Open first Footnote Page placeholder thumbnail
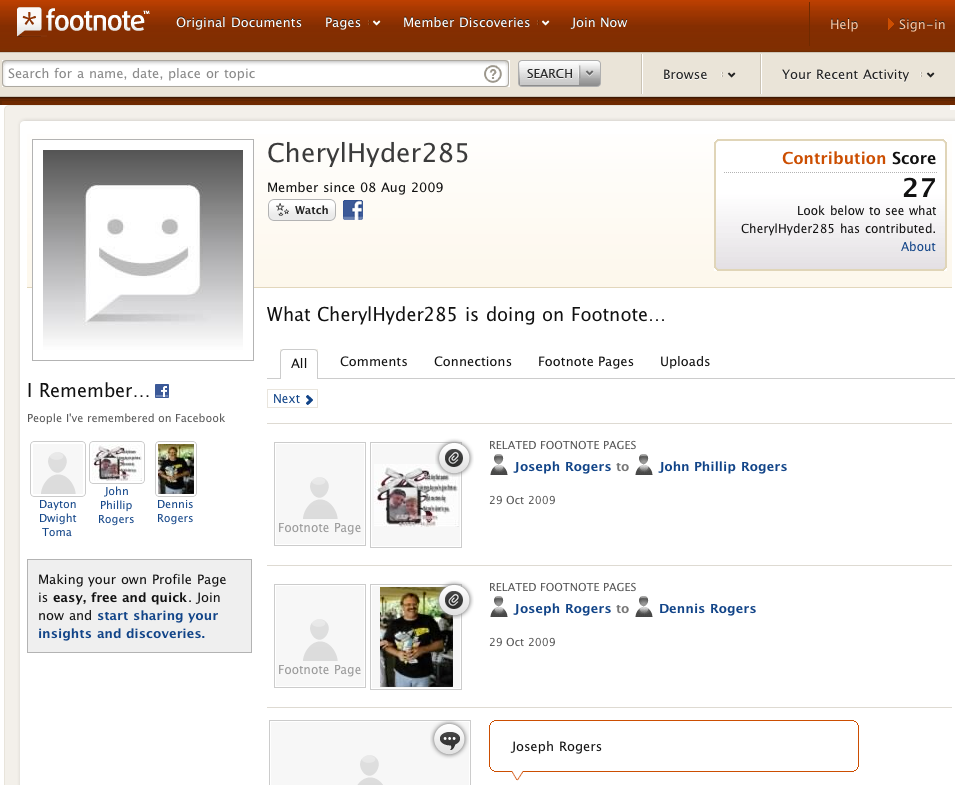The height and width of the screenshot is (785, 955). 320,494
